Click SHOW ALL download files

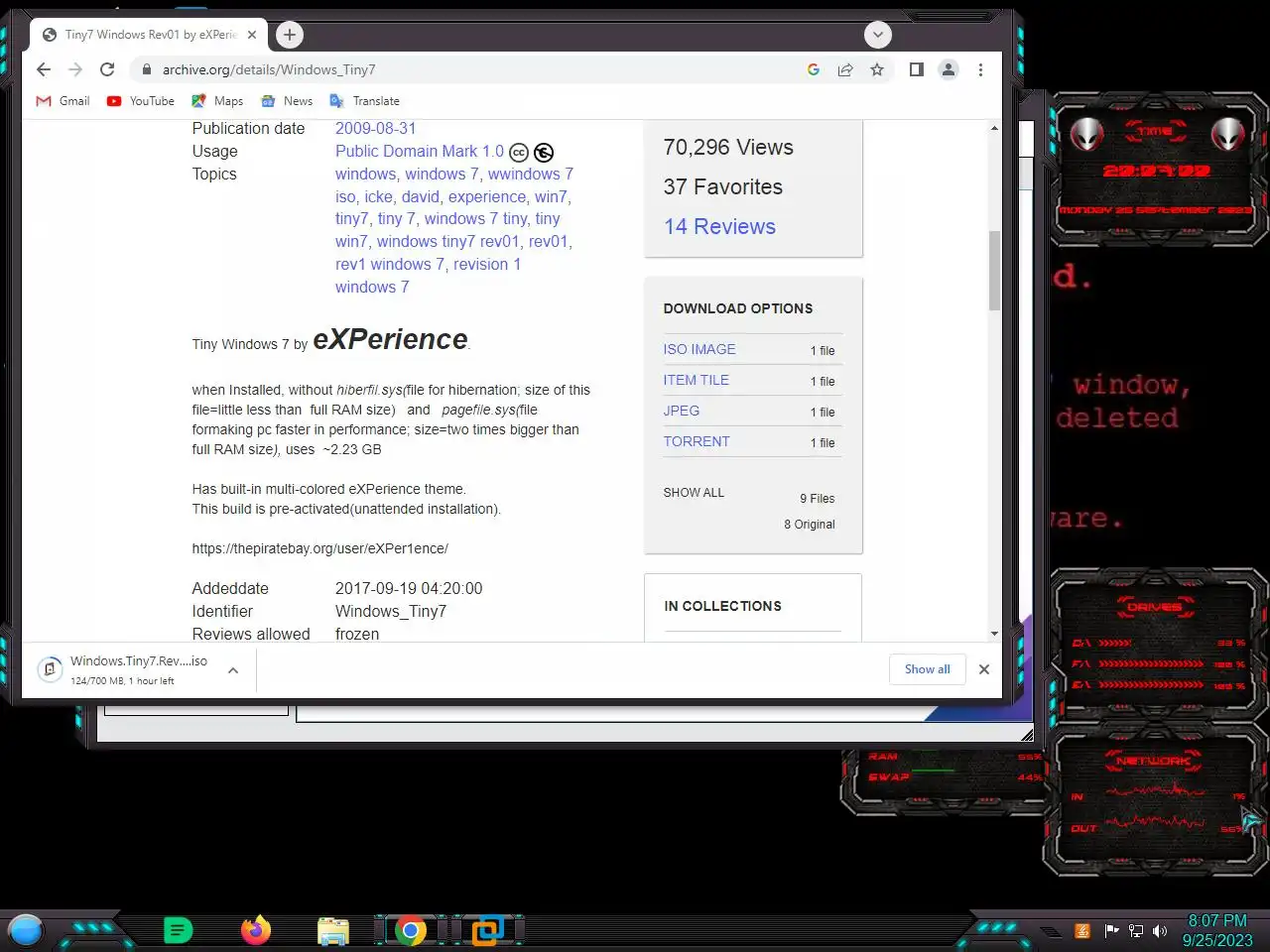coord(694,493)
